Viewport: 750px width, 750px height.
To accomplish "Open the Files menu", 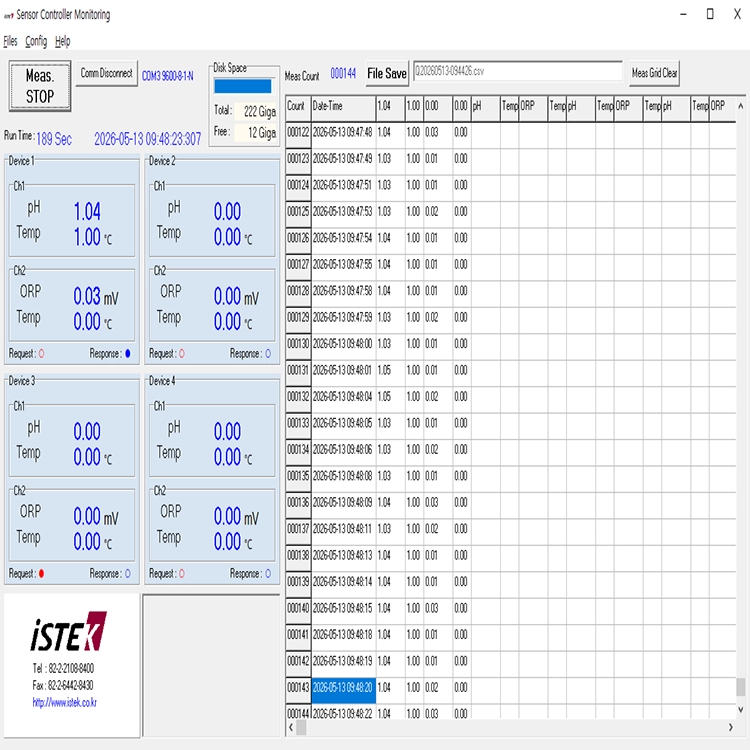I will click(10, 41).
